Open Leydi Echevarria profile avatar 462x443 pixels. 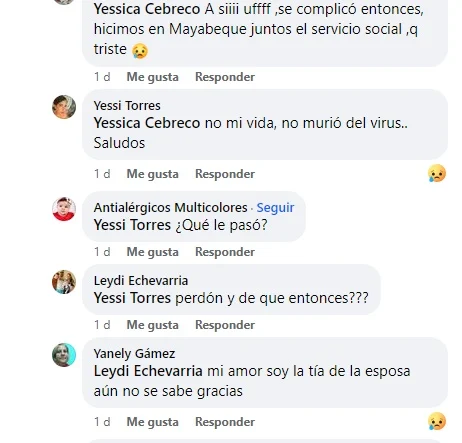64,282
